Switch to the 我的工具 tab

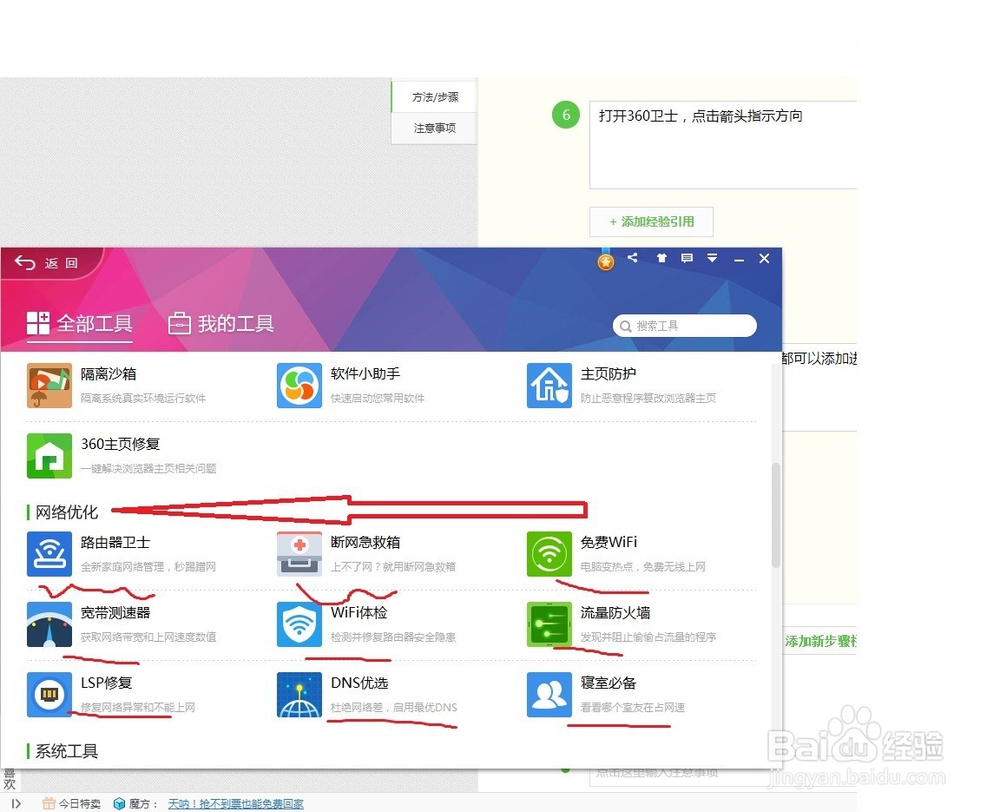[x=221, y=323]
